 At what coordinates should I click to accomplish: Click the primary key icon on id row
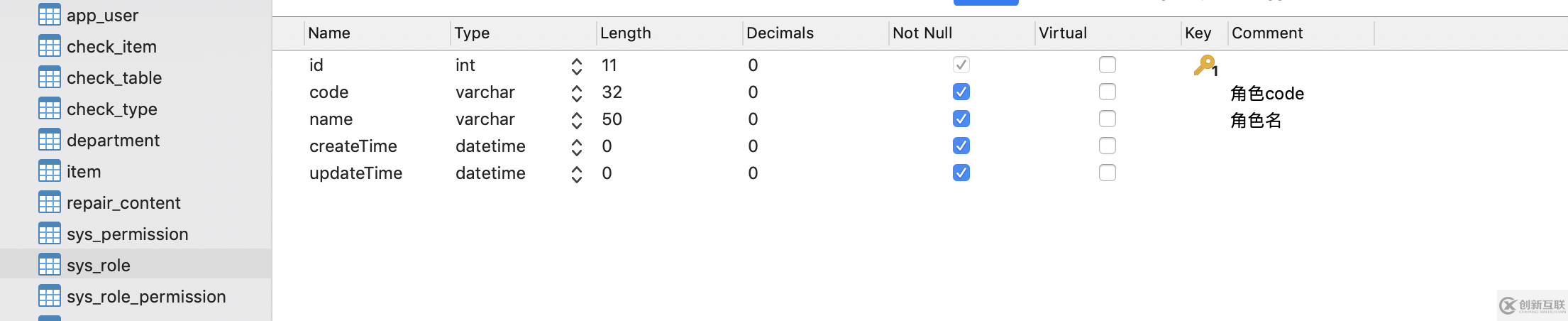[x=1205, y=65]
